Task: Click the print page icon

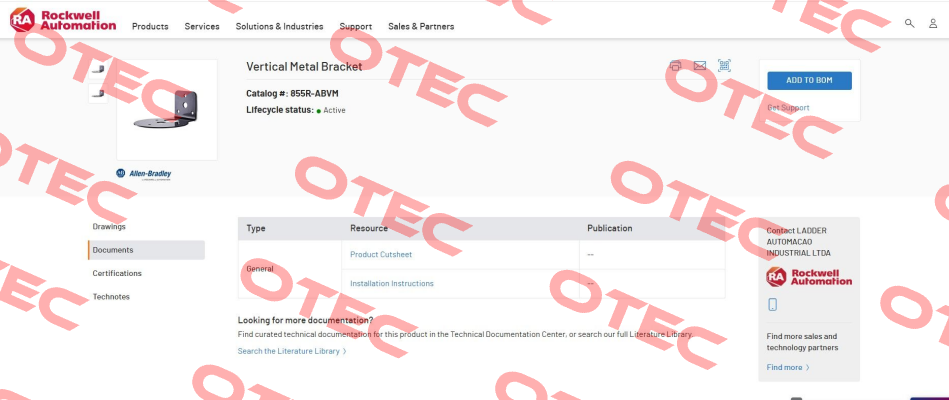Action: [x=675, y=65]
